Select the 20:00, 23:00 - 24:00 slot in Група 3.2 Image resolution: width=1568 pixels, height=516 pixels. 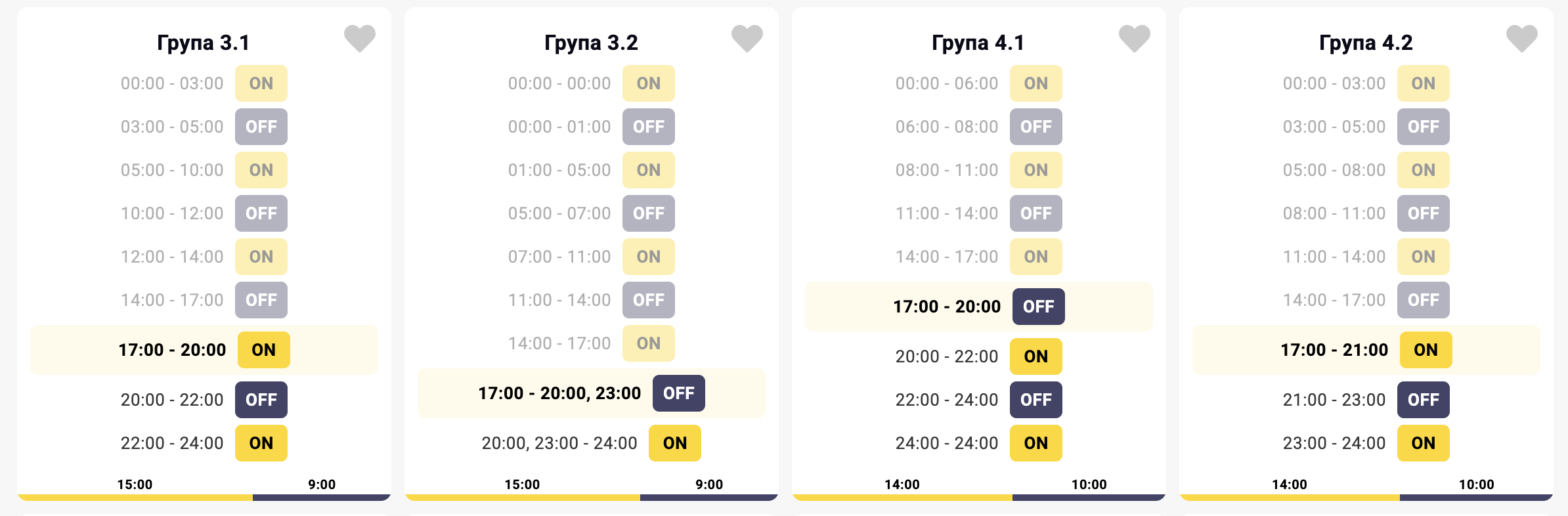[559, 443]
